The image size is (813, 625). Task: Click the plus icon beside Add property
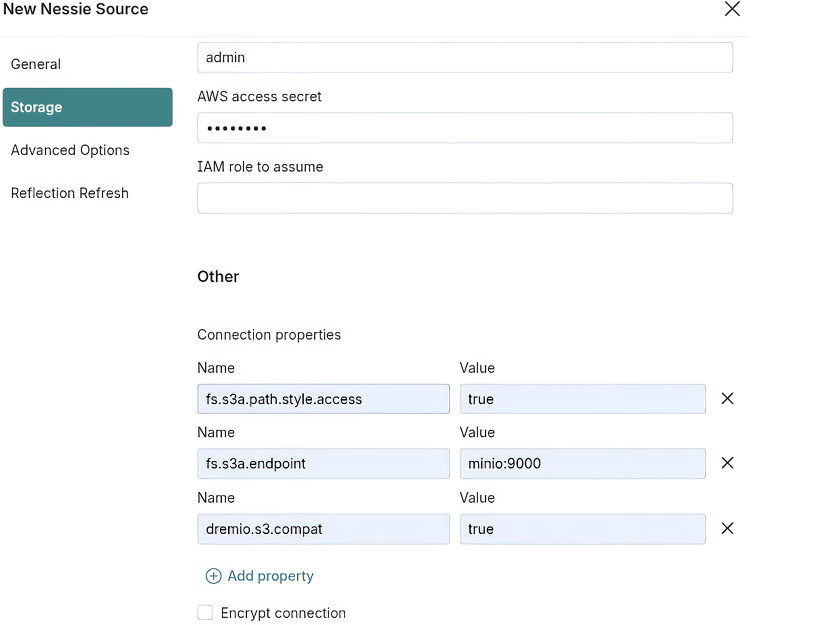214,576
